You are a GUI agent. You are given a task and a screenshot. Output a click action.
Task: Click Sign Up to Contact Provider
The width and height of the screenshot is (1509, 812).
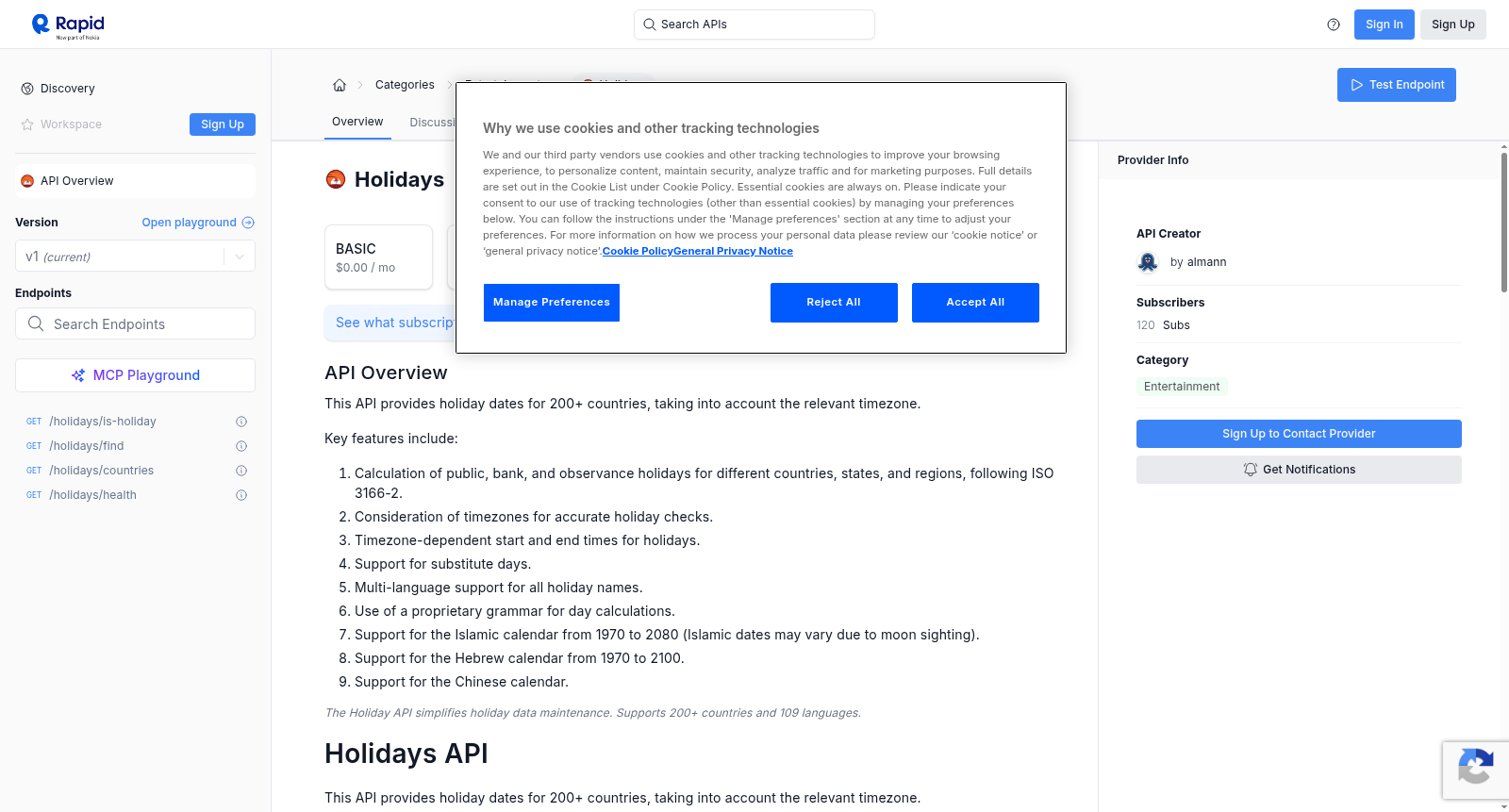(x=1299, y=434)
